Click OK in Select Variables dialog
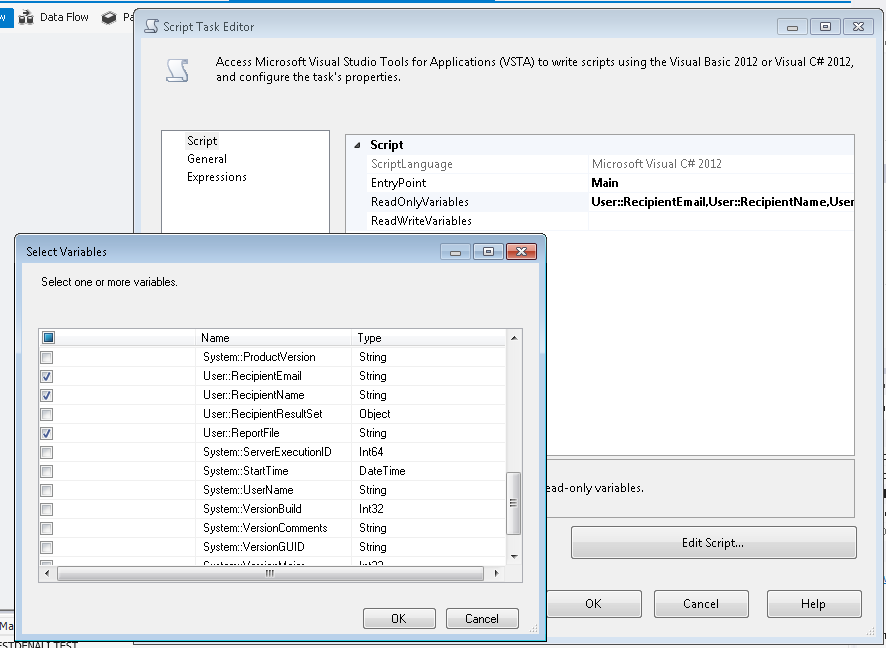The width and height of the screenshot is (886, 648). click(x=399, y=619)
